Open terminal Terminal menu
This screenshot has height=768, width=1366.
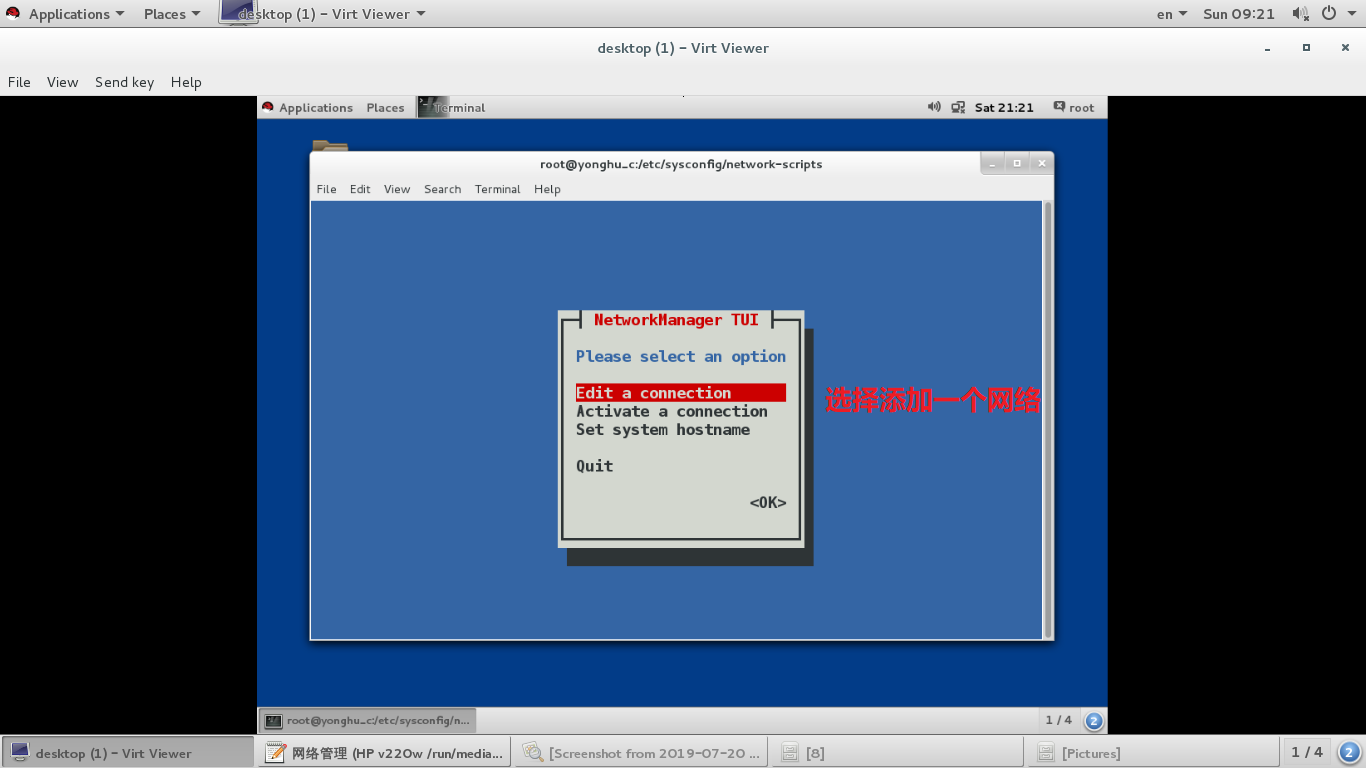(497, 189)
